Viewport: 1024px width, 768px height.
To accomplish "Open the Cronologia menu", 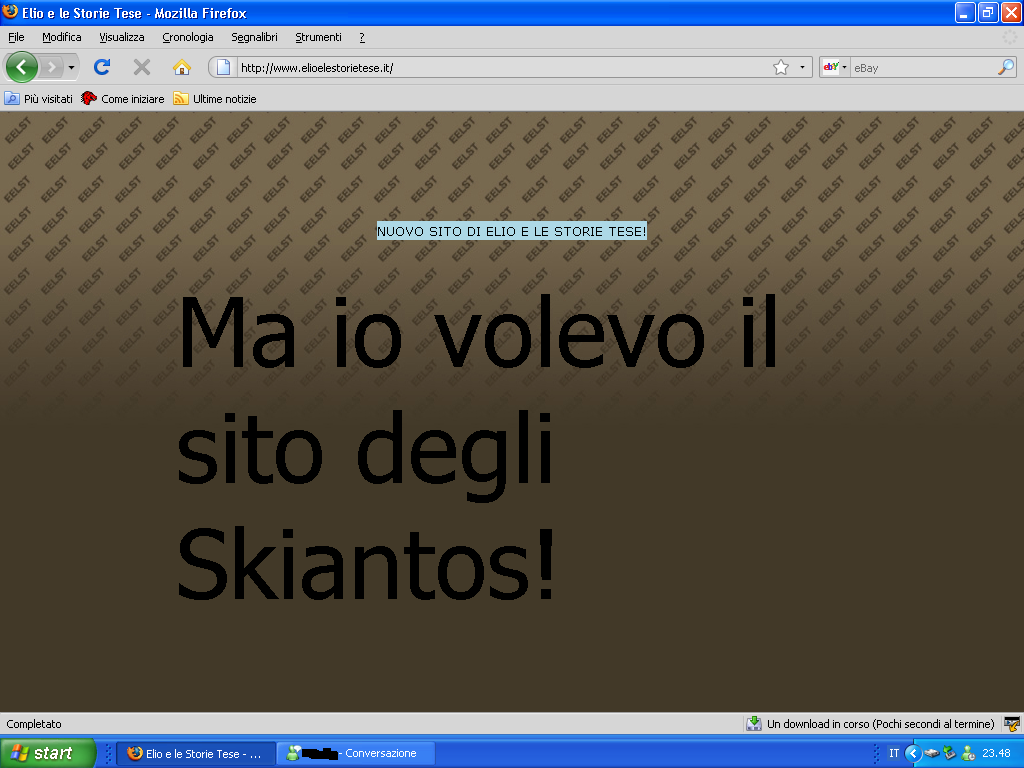I will pos(188,37).
